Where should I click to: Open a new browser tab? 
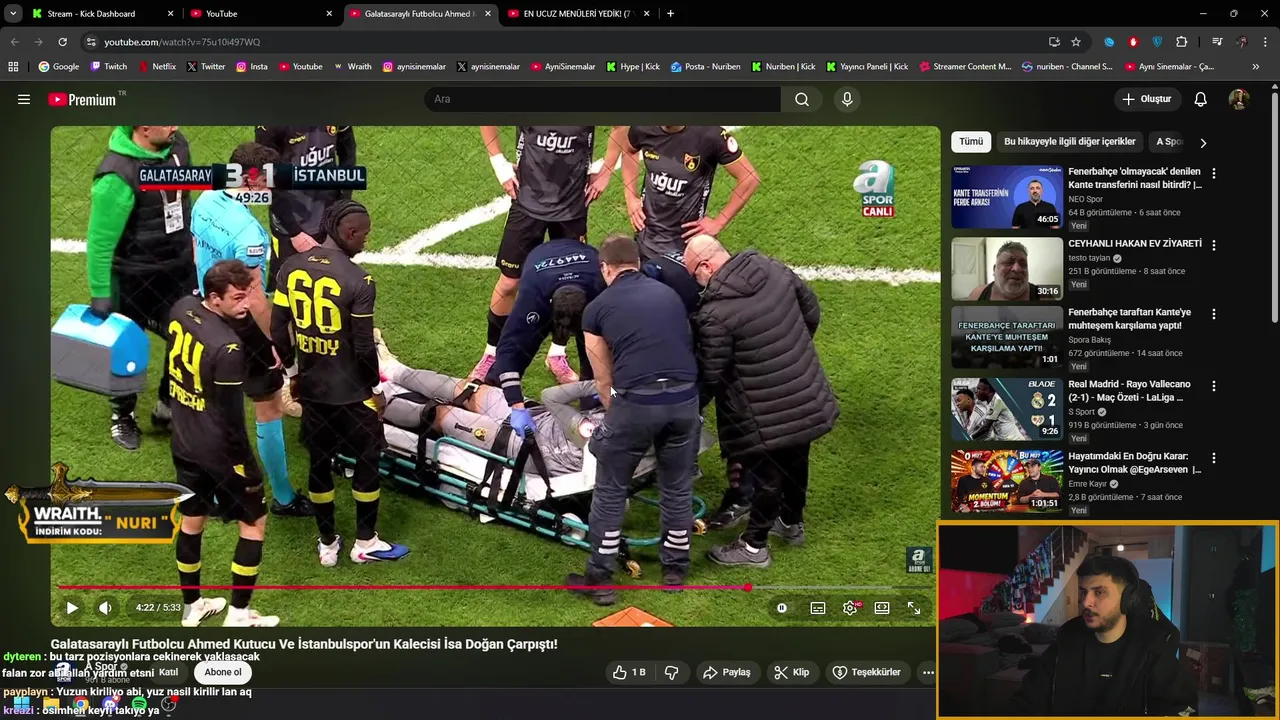[x=670, y=14]
